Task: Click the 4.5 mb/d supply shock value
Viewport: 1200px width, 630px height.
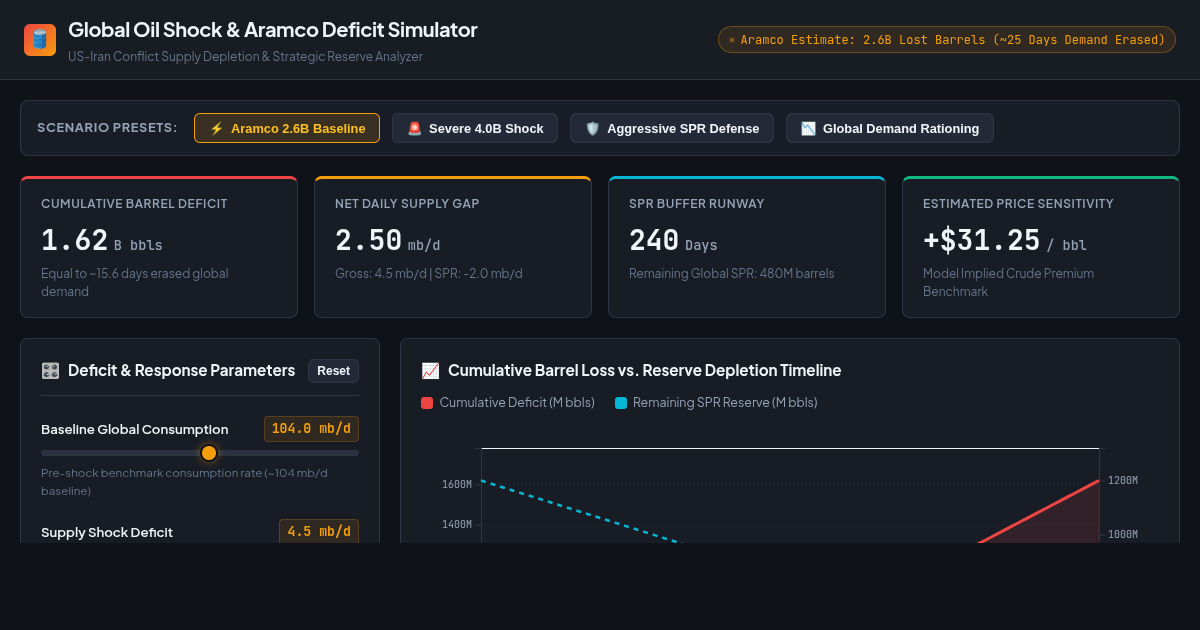Action: coord(319,532)
